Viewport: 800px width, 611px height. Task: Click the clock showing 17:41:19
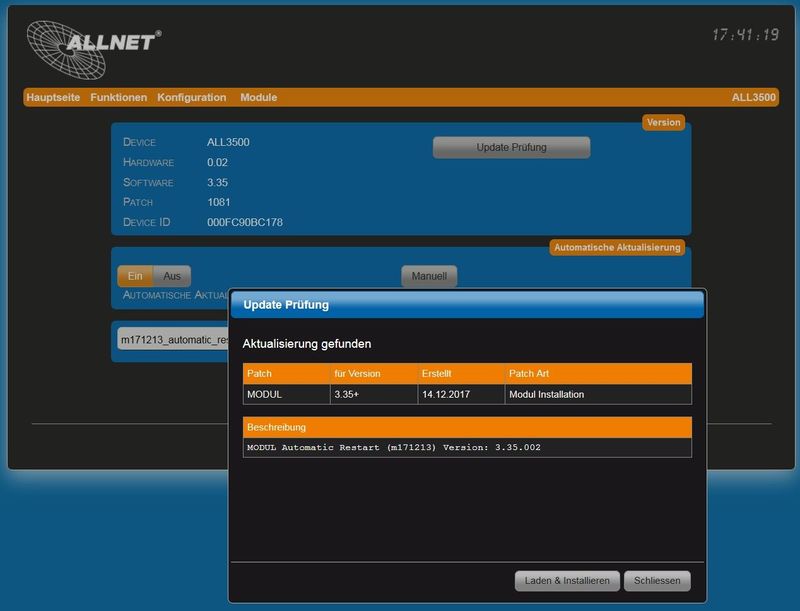click(x=745, y=35)
